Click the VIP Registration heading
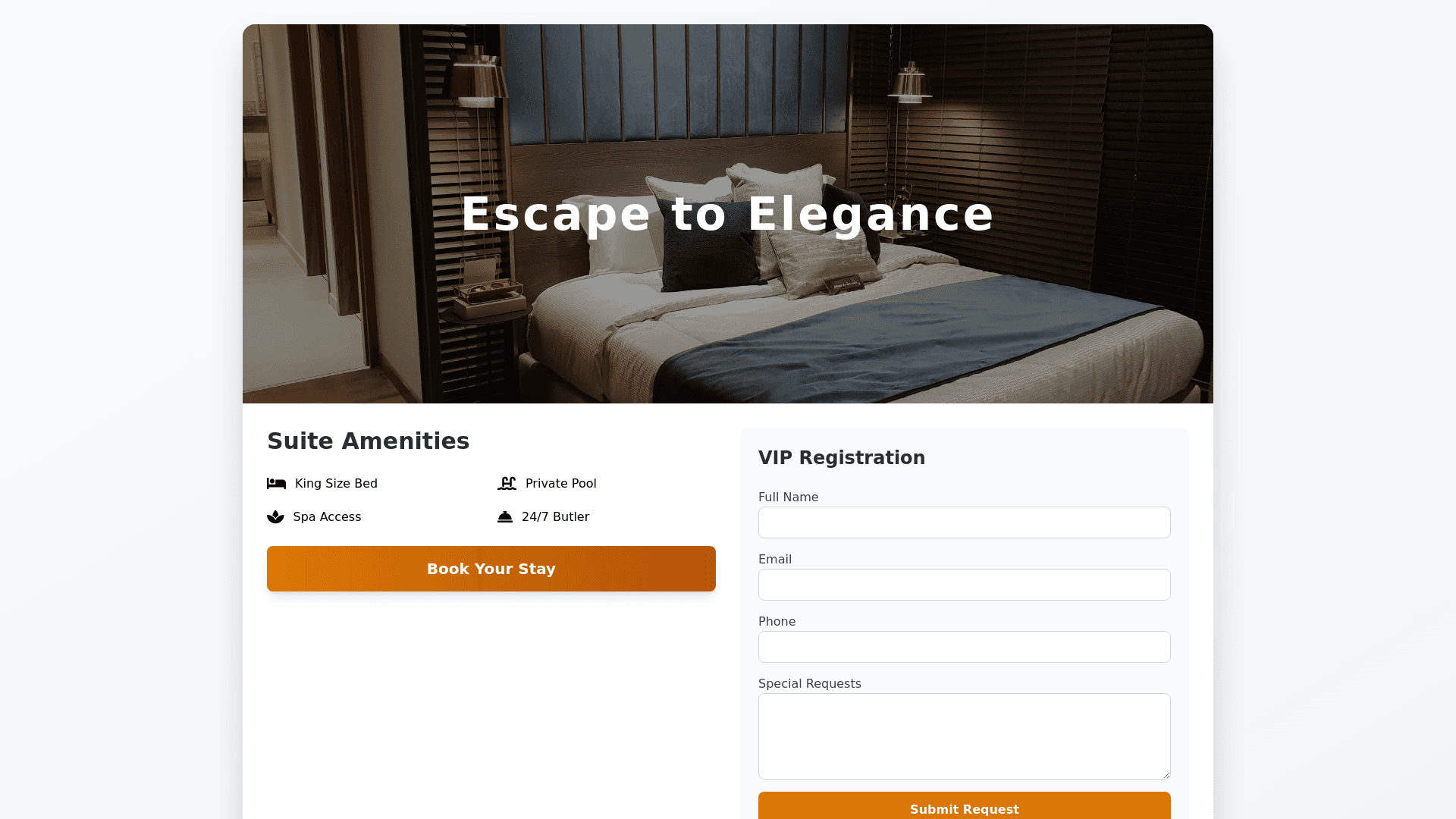Viewport: 1456px width, 819px height. (842, 458)
